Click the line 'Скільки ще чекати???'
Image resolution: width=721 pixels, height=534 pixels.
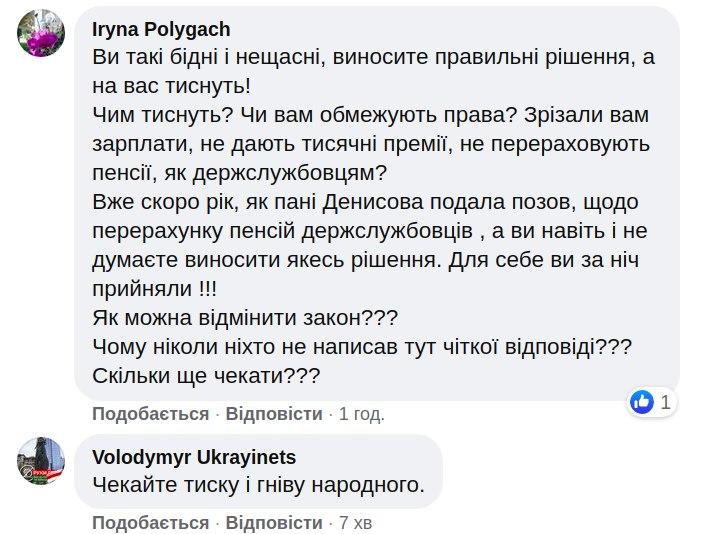(x=205, y=376)
